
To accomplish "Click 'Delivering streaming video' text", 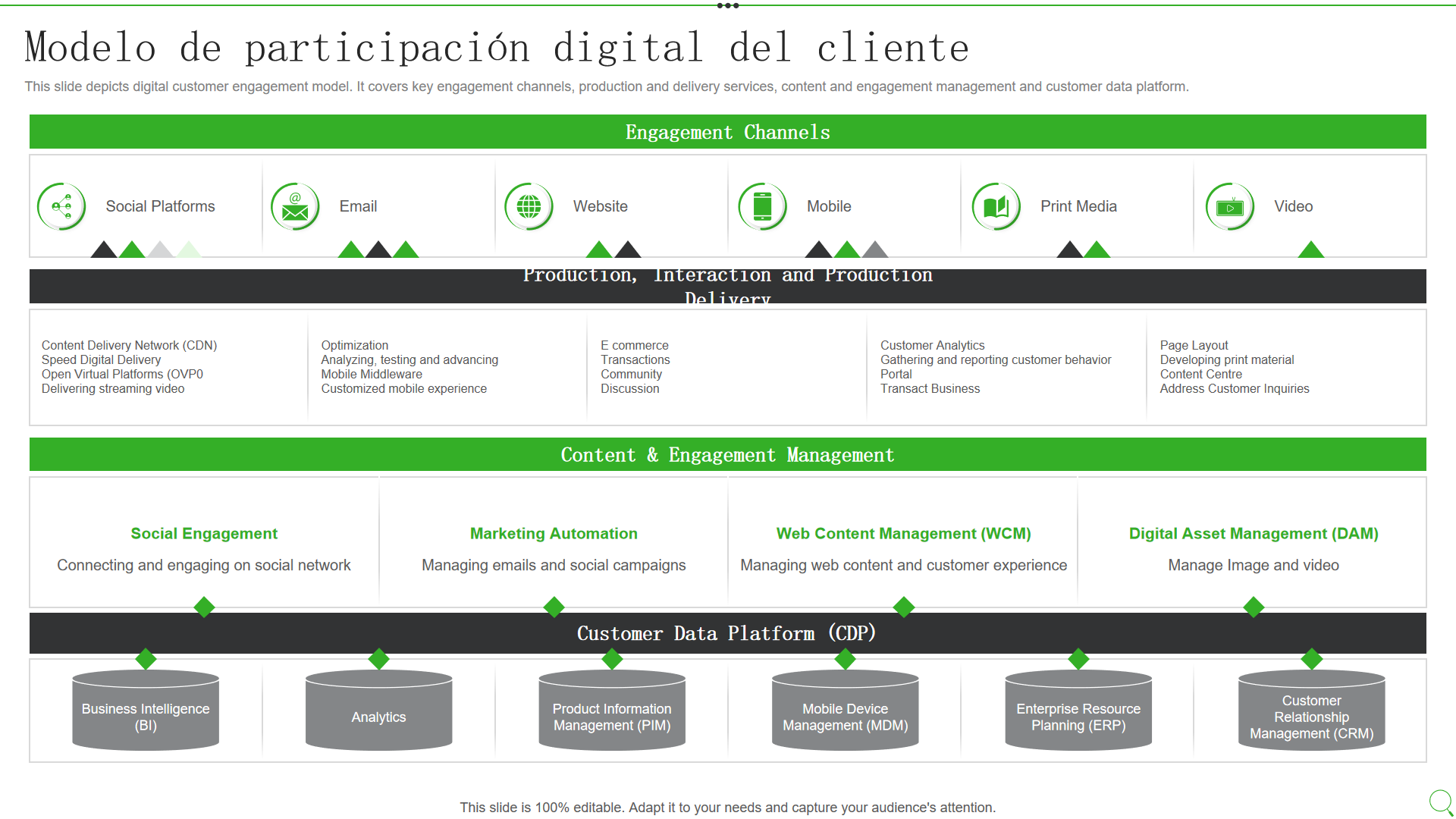I will pyautogui.click(x=113, y=388).
